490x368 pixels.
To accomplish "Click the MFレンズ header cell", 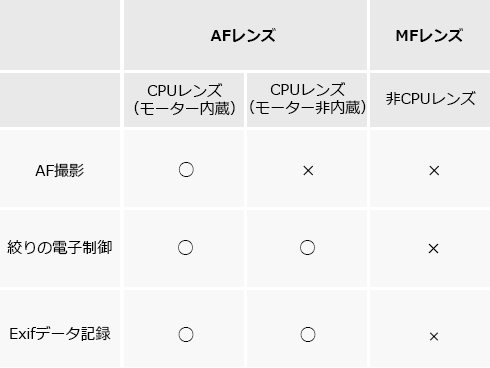I will pyautogui.click(x=430, y=35).
